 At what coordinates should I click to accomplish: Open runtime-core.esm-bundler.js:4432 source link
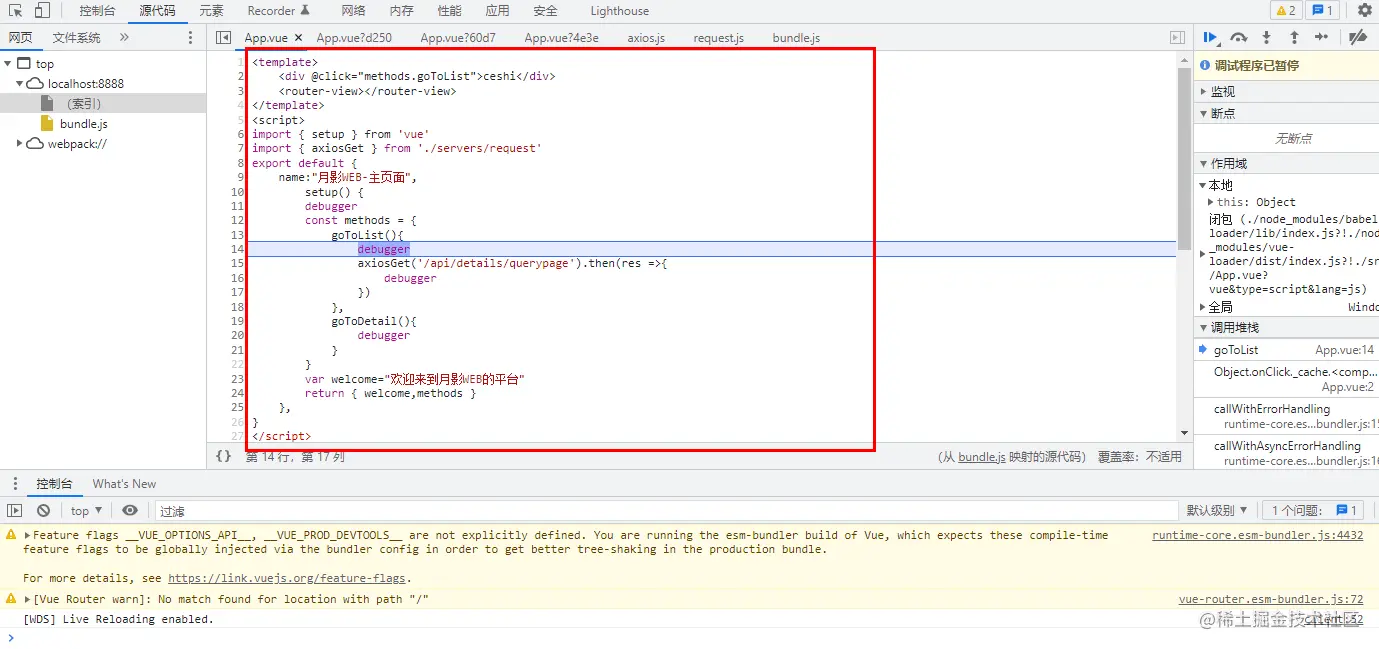point(1257,535)
